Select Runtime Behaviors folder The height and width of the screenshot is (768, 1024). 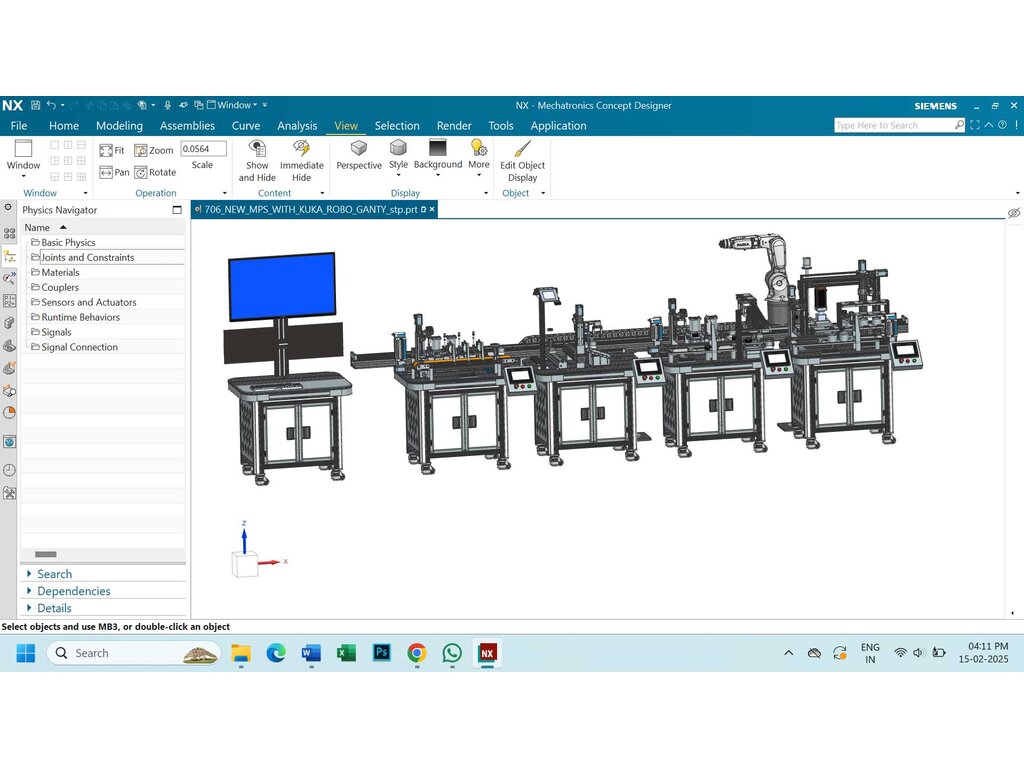click(76, 317)
